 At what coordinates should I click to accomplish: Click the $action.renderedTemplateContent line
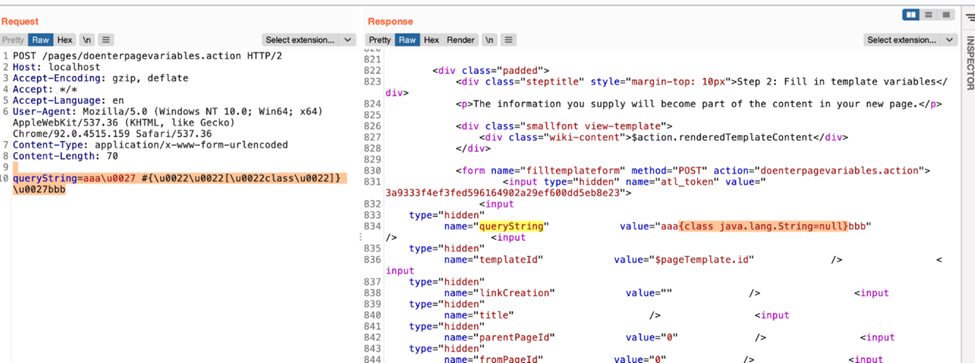pos(663,137)
